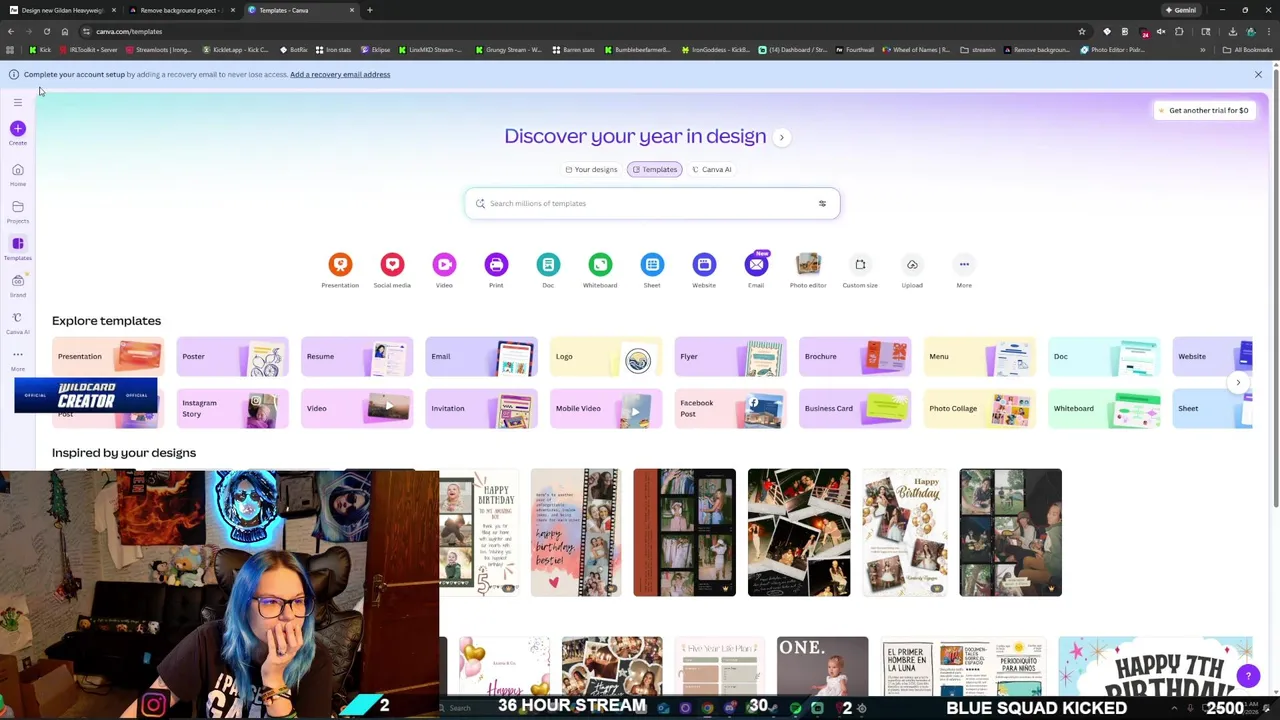Open the Website category icon

pyautogui.click(x=704, y=264)
